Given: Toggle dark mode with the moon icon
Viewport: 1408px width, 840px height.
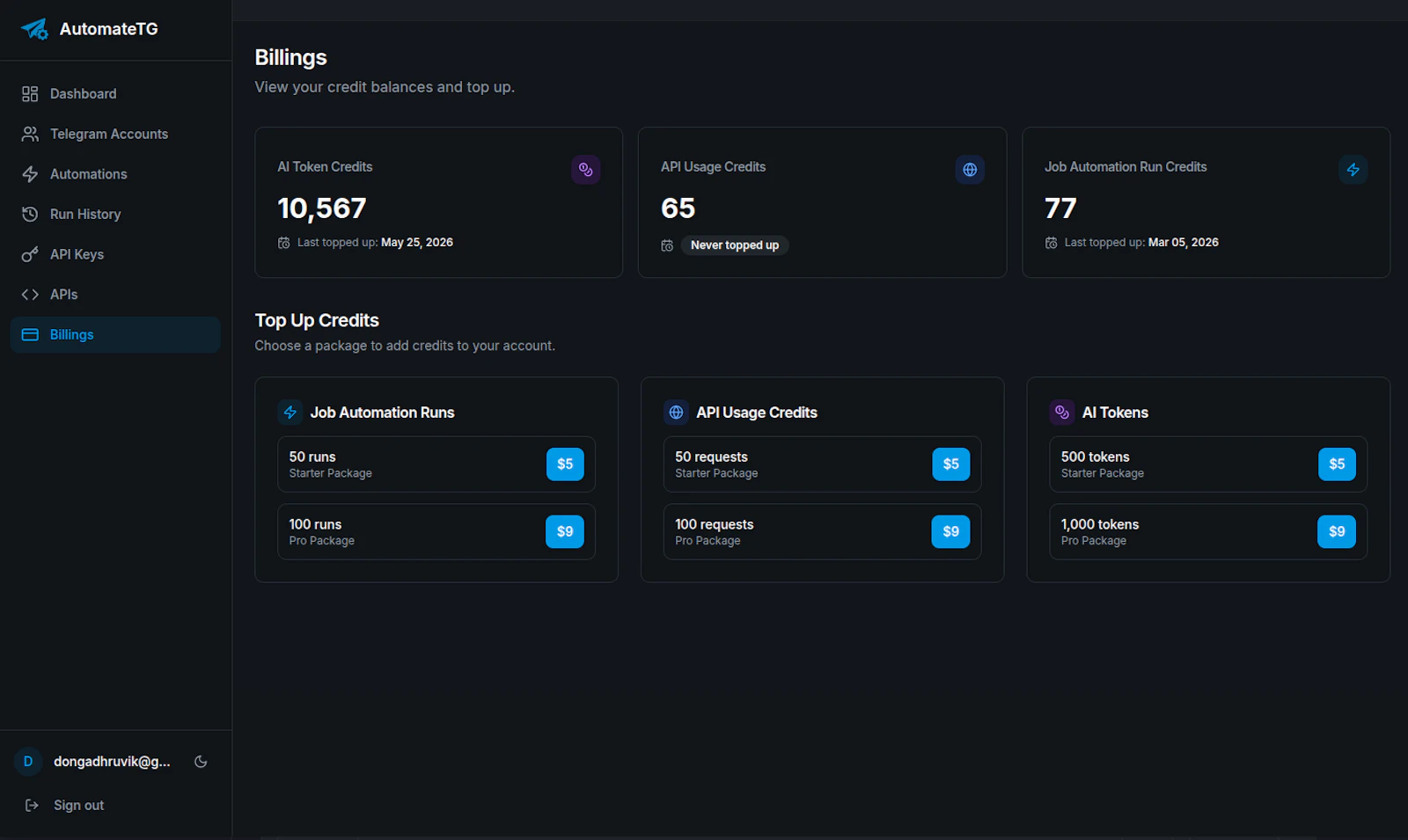Looking at the screenshot, I should click(x=201, y=762).
